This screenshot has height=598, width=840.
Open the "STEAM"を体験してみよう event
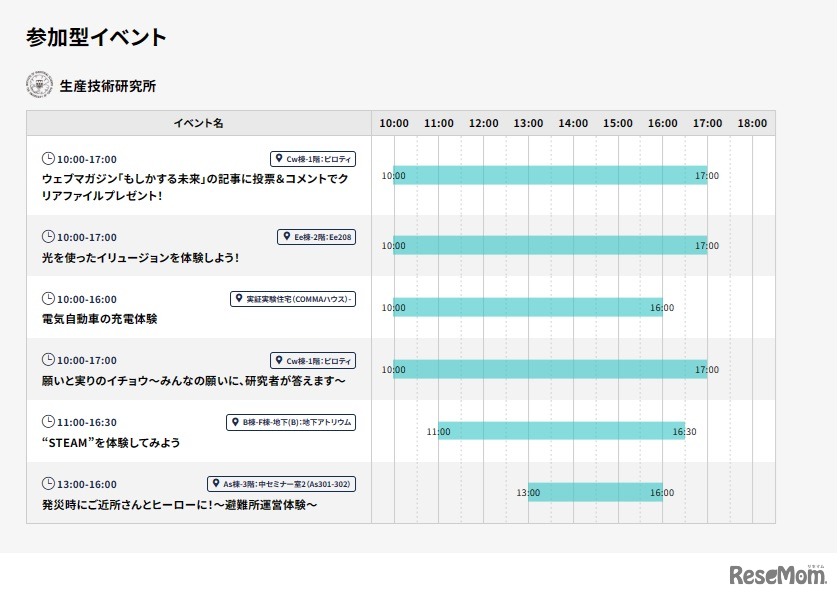coord(111,442)
